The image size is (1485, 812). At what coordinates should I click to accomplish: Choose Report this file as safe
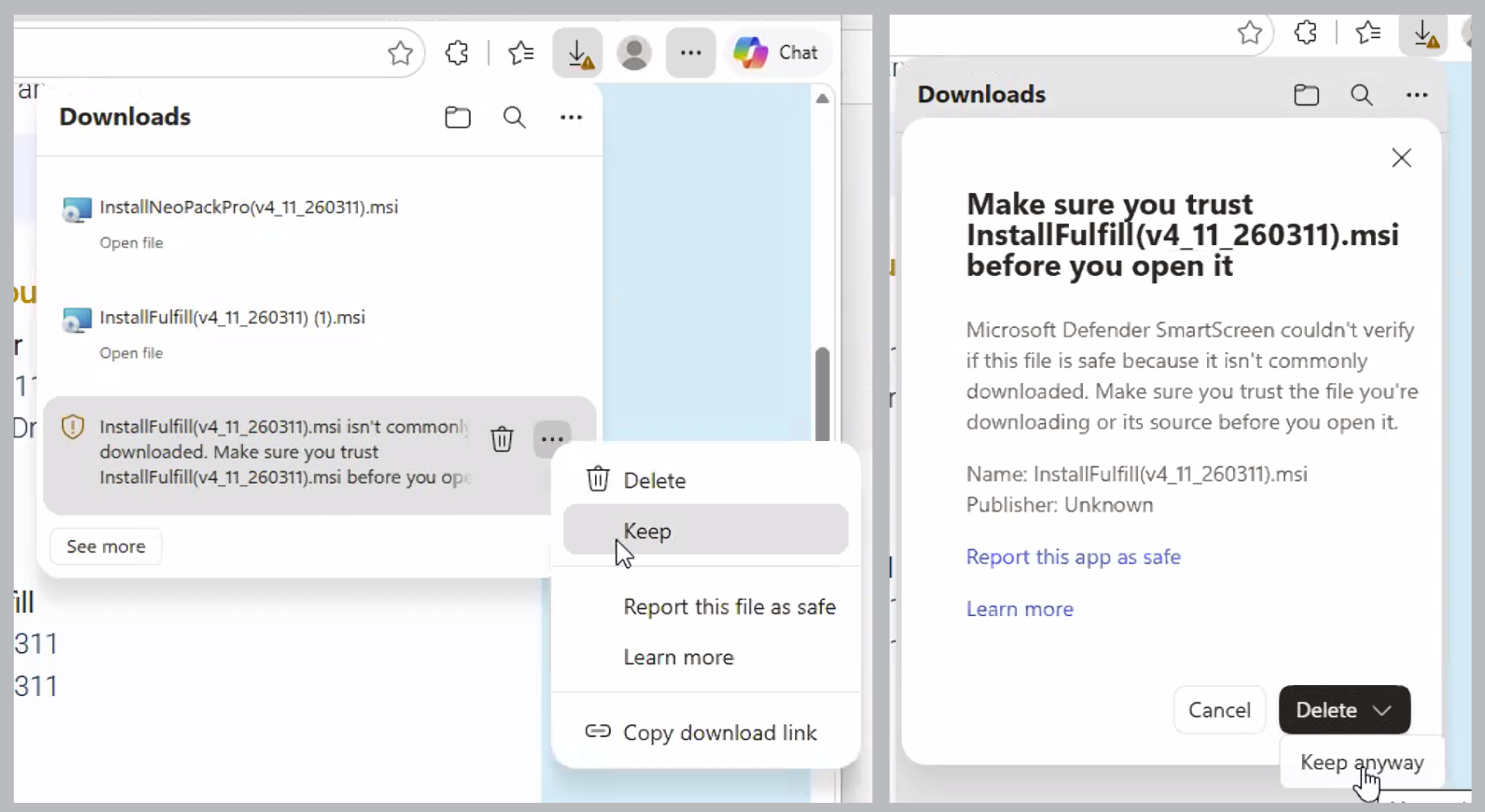(x=729, y=606)
